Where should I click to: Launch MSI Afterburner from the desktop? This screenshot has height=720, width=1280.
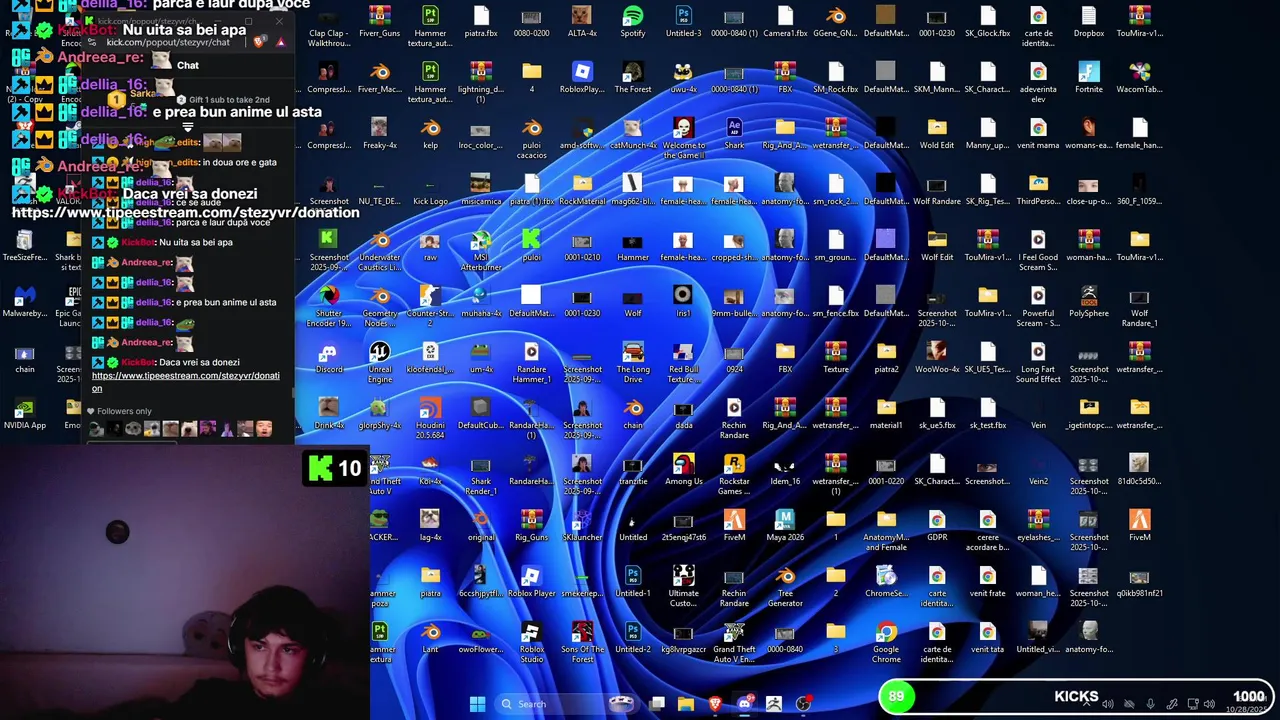pyautogui.click(x=480, y=250)
